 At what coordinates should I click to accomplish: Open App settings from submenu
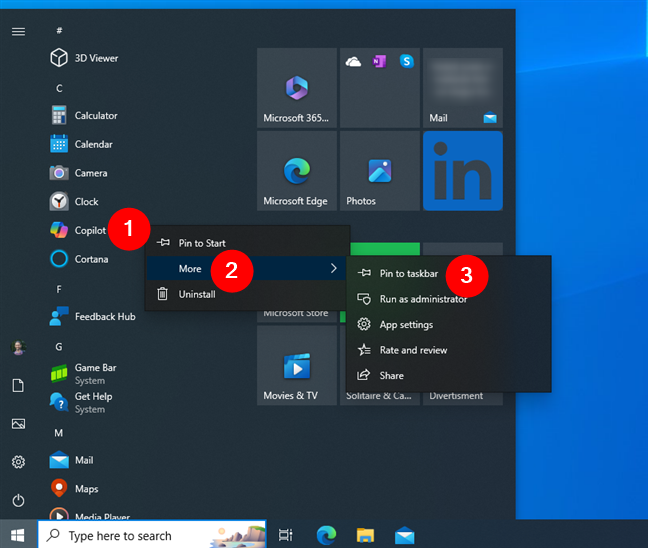(x=405, y=325)
